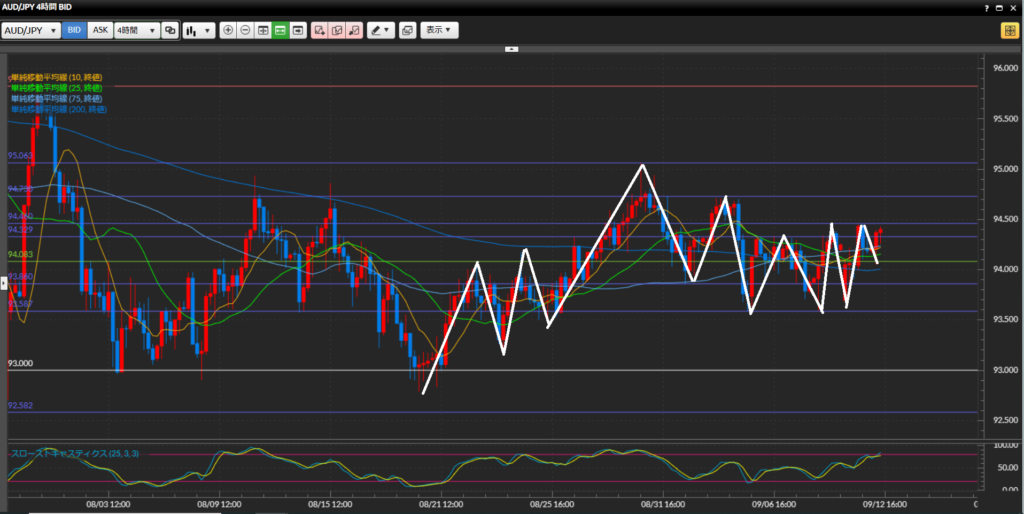Open the AUD/JPY currency pair dropdown
Image resolution: width=1024 pixels, height=514 pixels.
(x=30, y=30)
